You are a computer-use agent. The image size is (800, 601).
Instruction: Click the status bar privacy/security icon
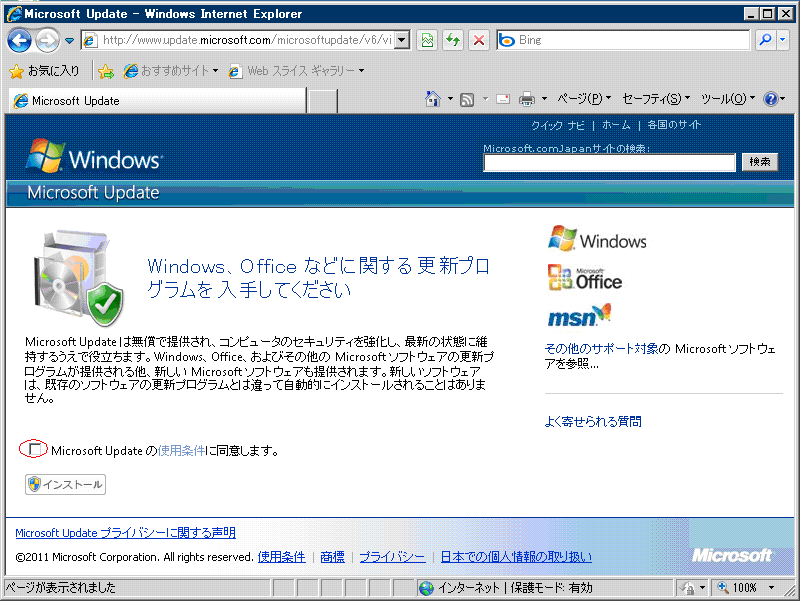point(687,588)
